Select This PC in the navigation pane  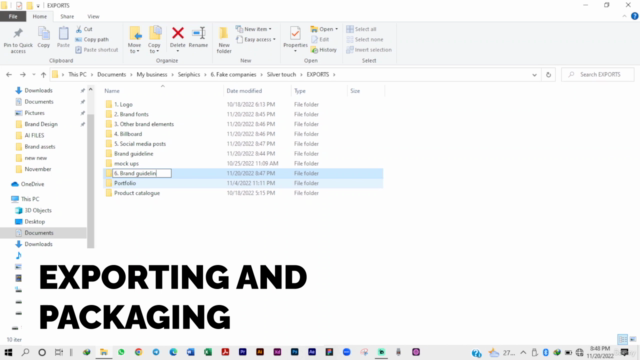point(30,199)
